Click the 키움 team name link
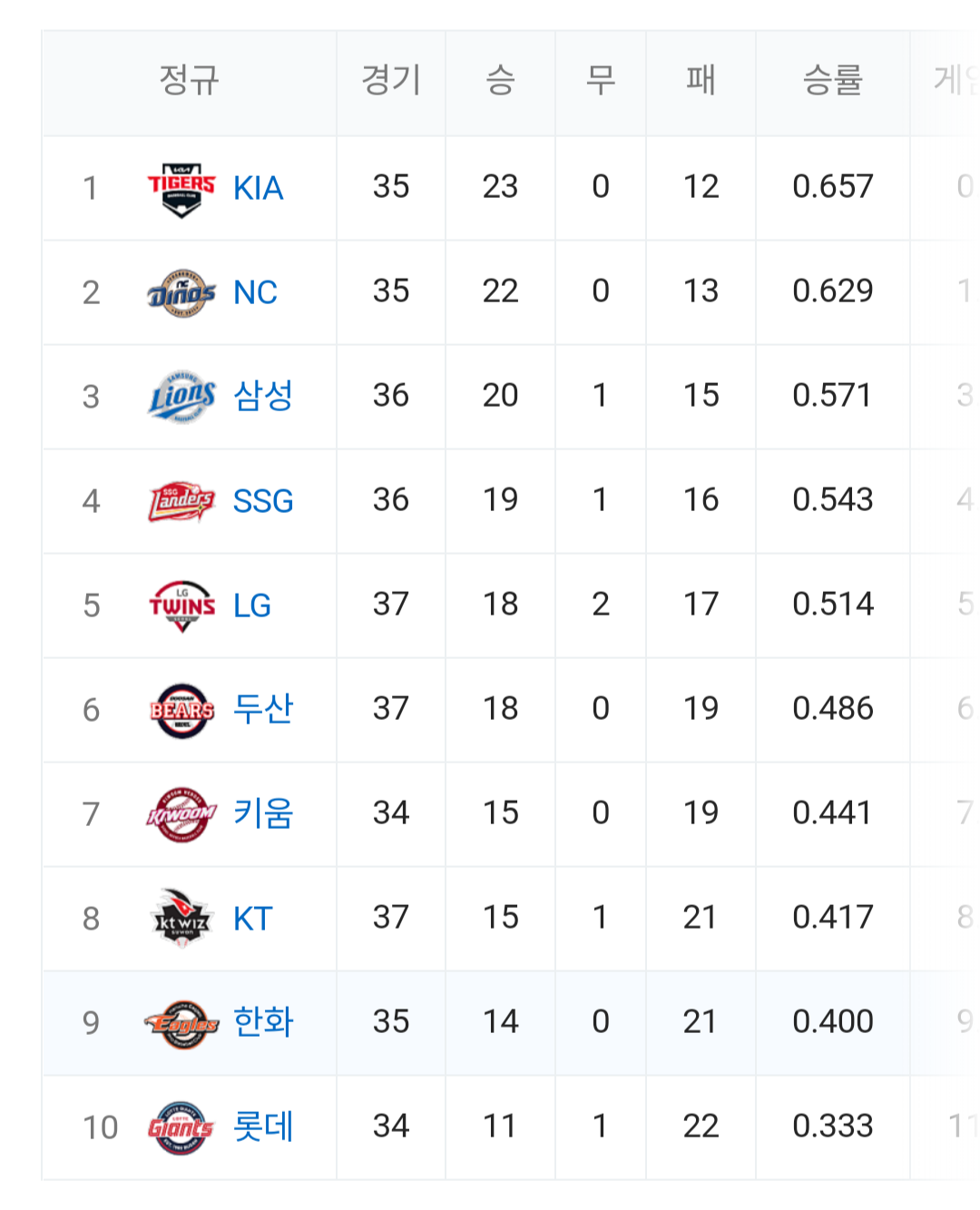980x1210 pixels. 263,813
